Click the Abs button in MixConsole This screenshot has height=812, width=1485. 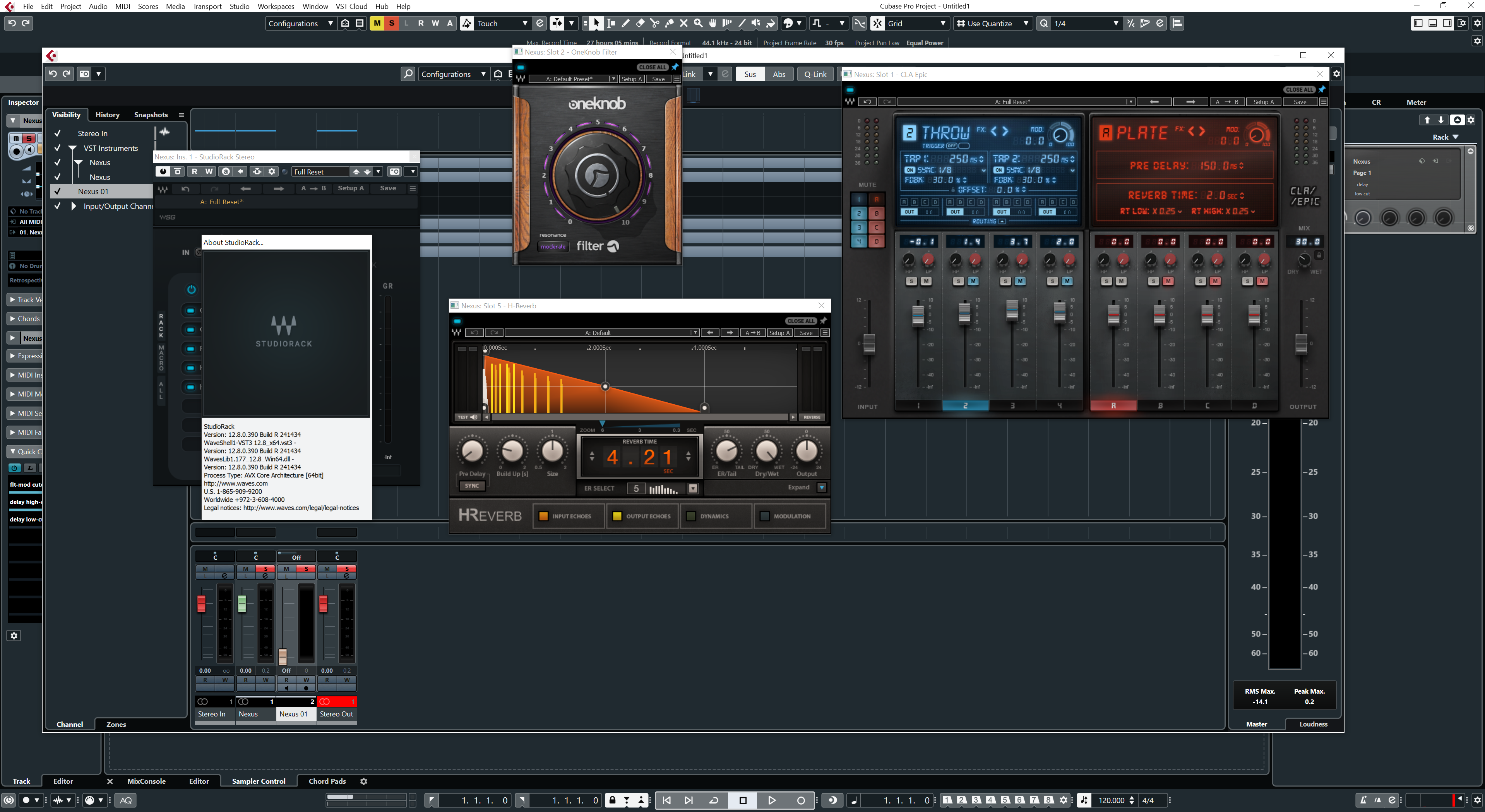(x=779, y=74)
